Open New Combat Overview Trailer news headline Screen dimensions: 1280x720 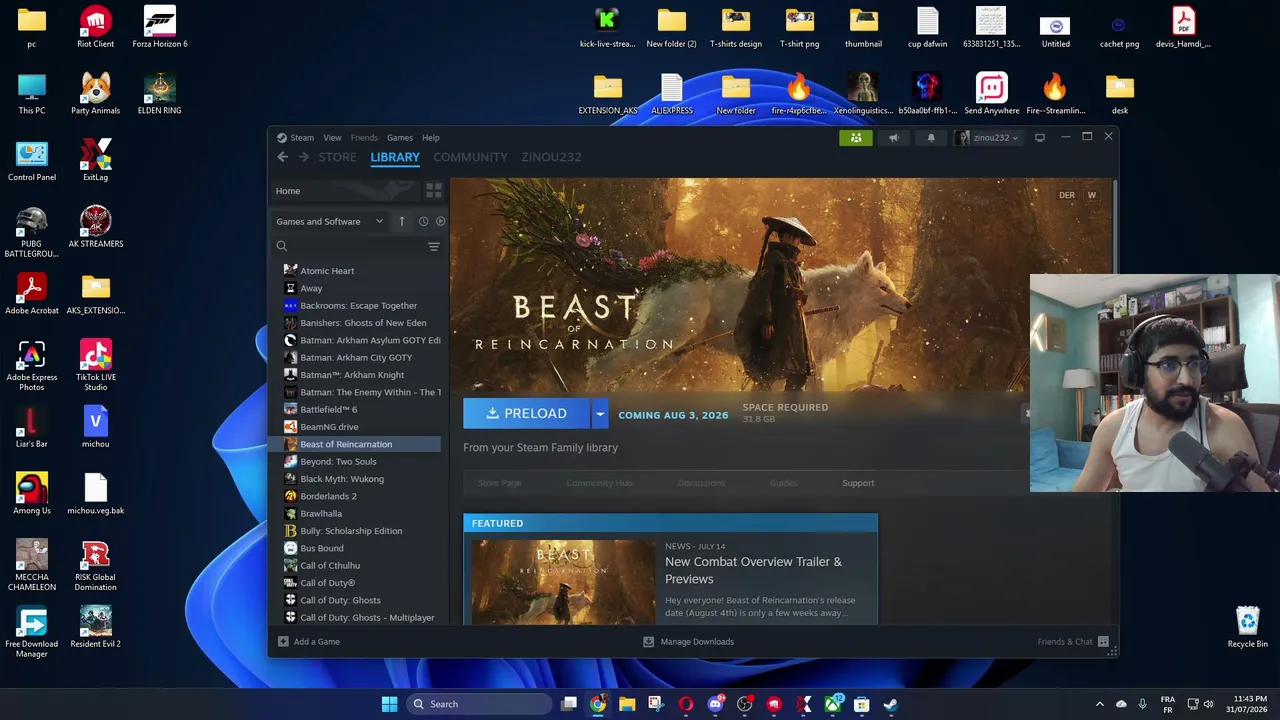(753, 570)
